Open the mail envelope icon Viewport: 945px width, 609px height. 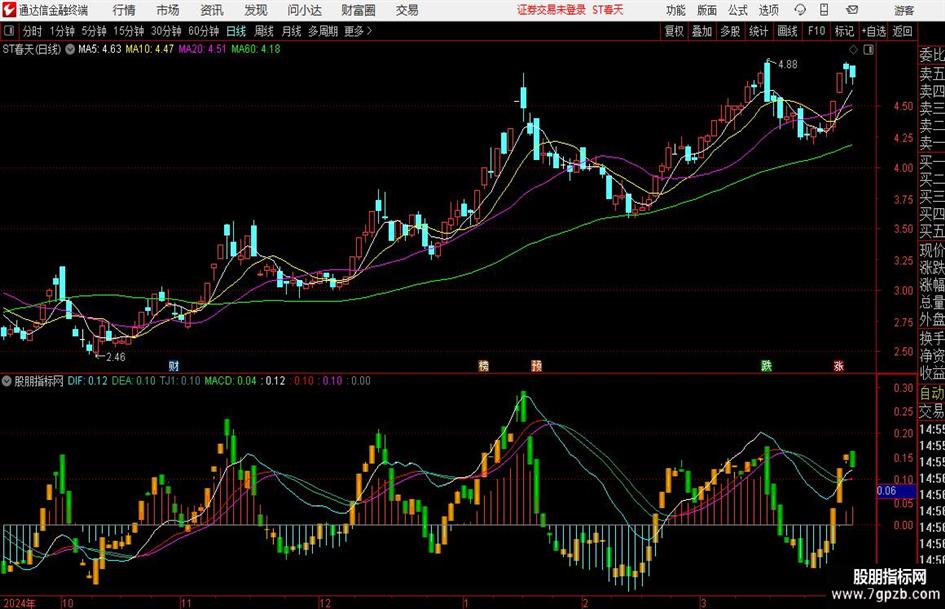(852, 10)
